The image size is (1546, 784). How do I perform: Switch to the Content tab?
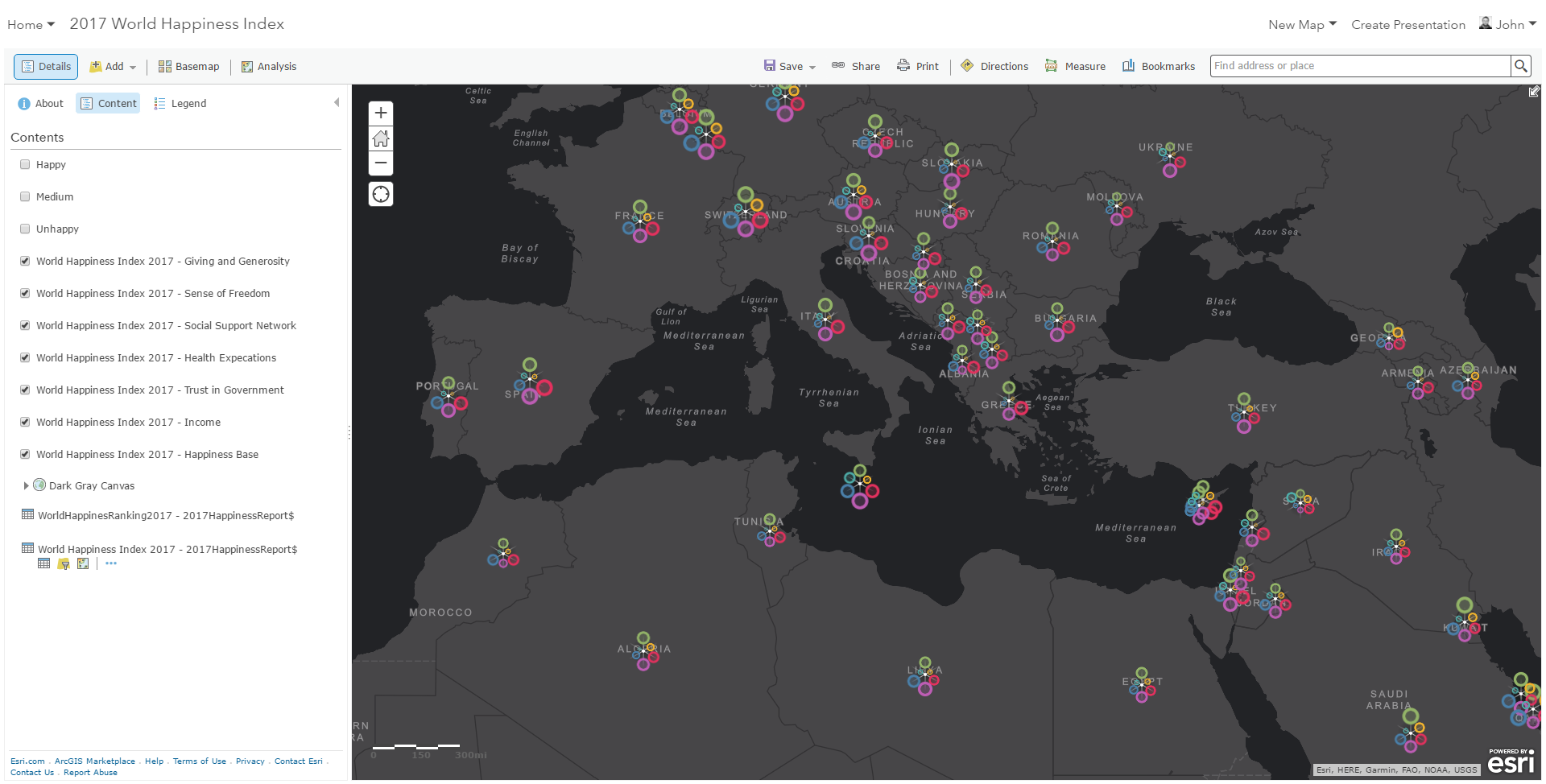108,103
